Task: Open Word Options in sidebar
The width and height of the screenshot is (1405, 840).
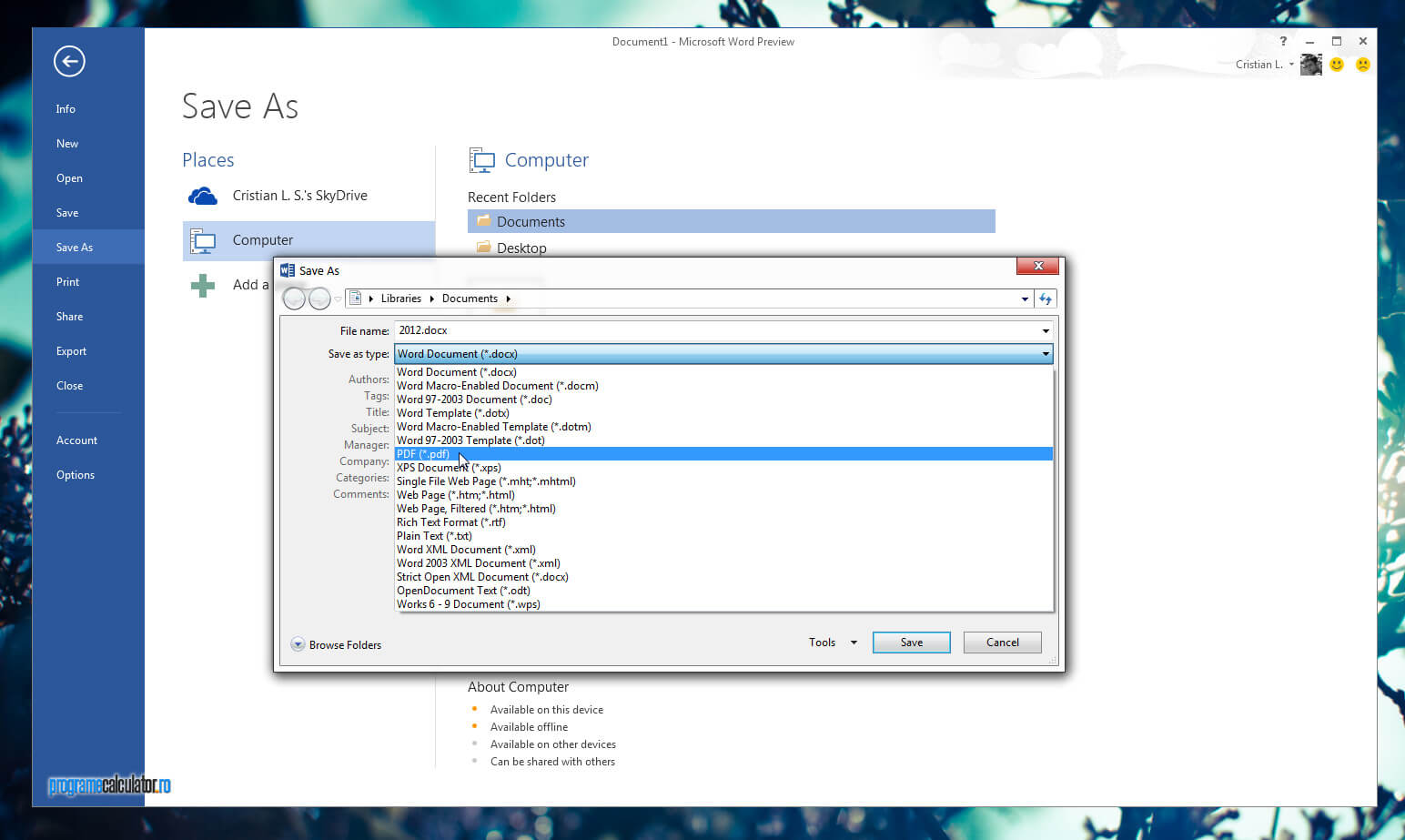Action: point(88,475)
